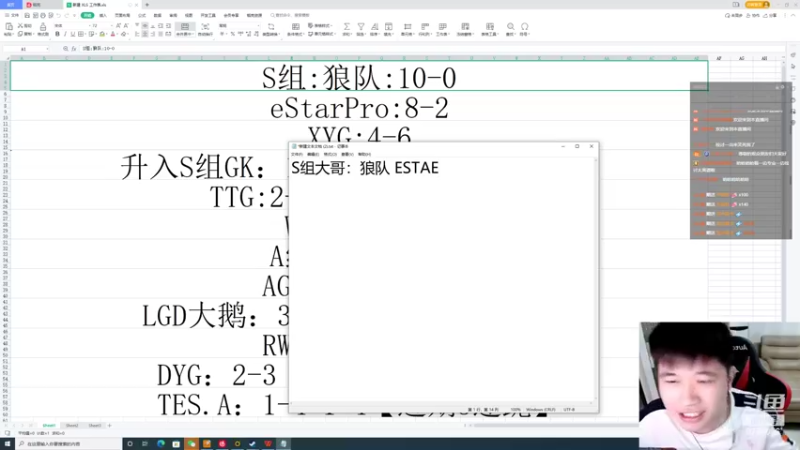800x450 pixels.
Task: Open the table style dropdown
Action: [320, 25]
